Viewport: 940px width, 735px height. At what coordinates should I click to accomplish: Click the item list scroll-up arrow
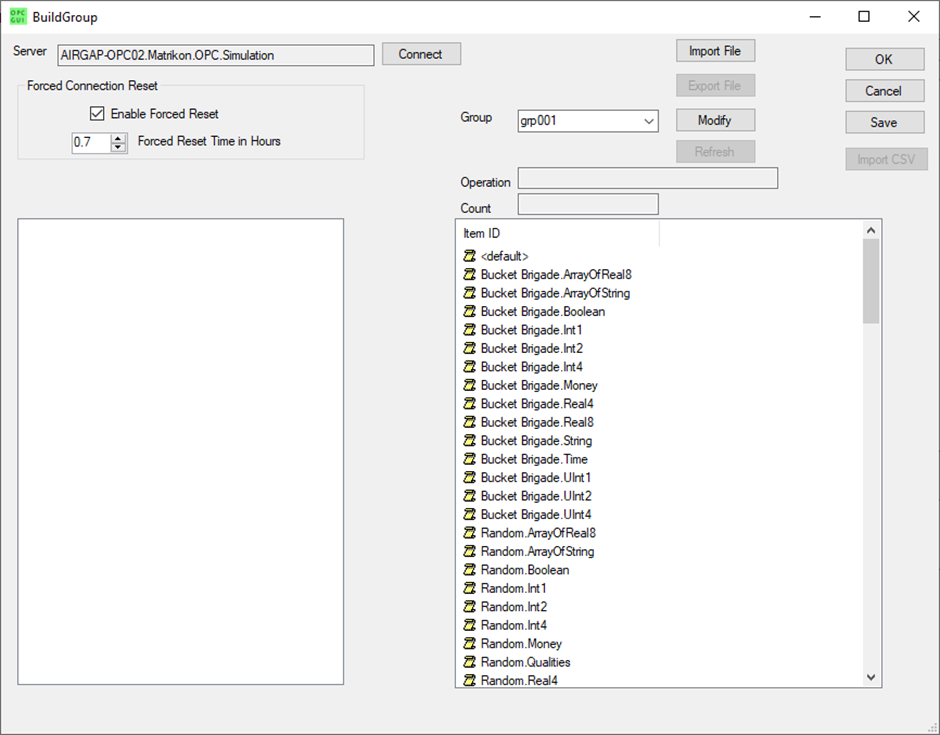pos(871,230)
